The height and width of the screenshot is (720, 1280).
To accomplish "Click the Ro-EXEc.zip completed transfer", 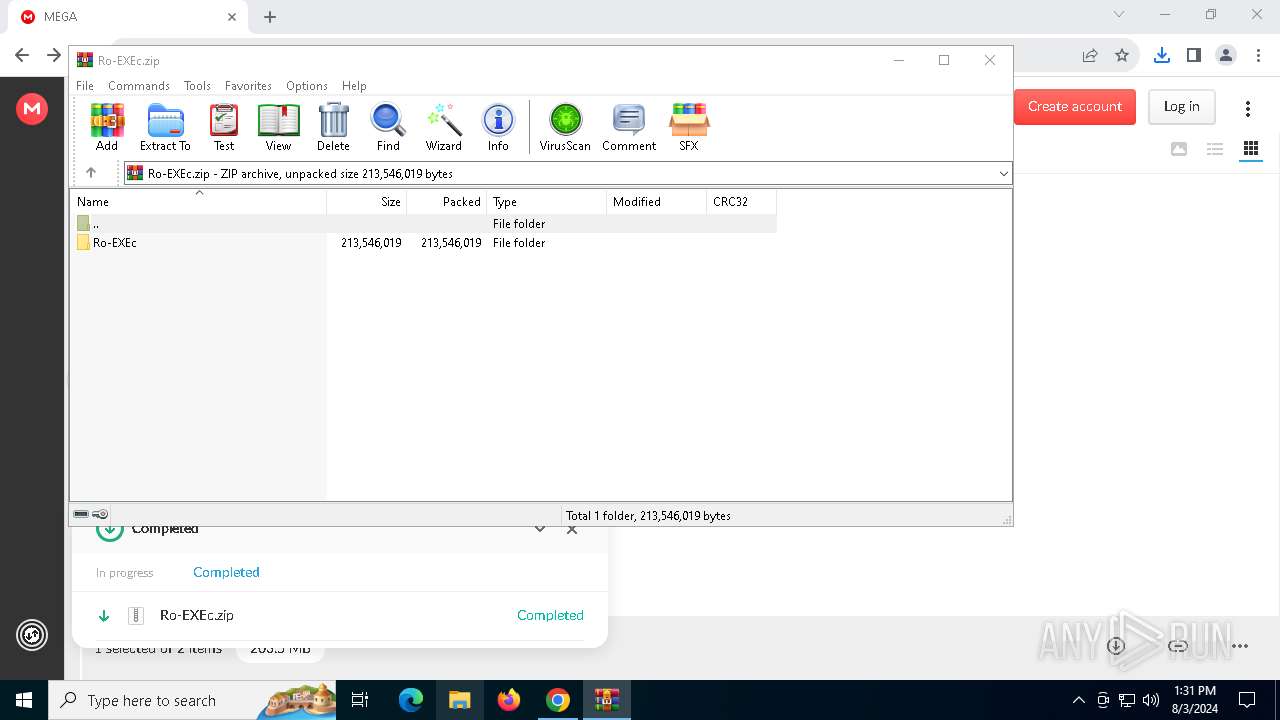I will coord(340,615).
